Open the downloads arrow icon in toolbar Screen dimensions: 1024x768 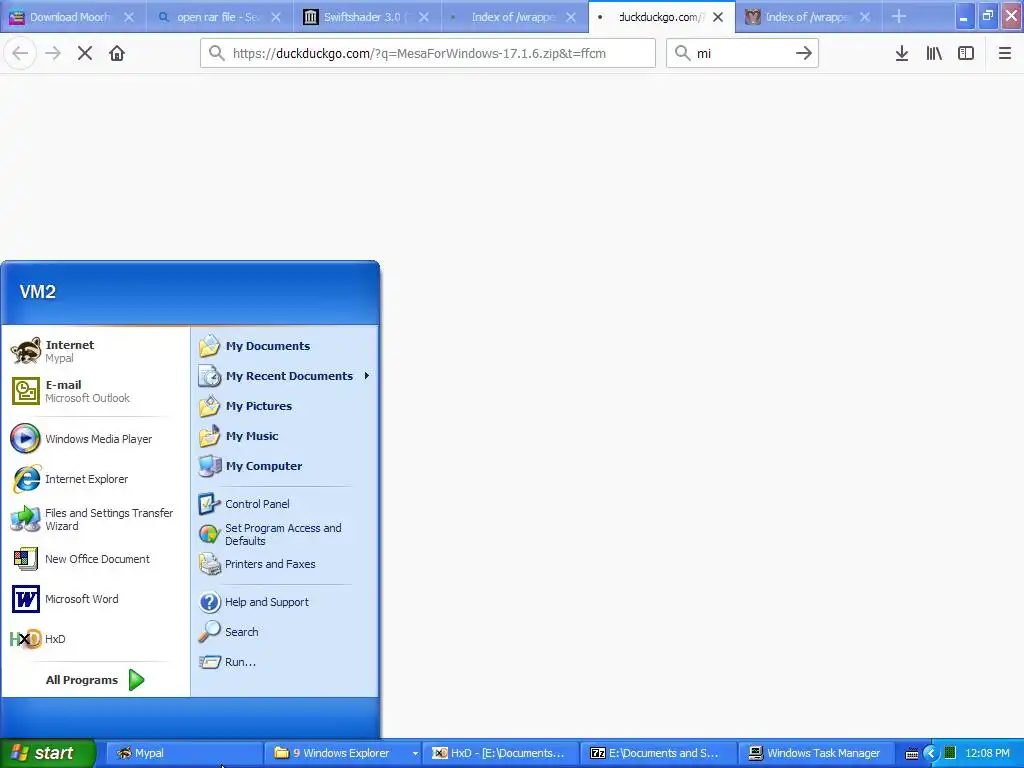point(902,54)
